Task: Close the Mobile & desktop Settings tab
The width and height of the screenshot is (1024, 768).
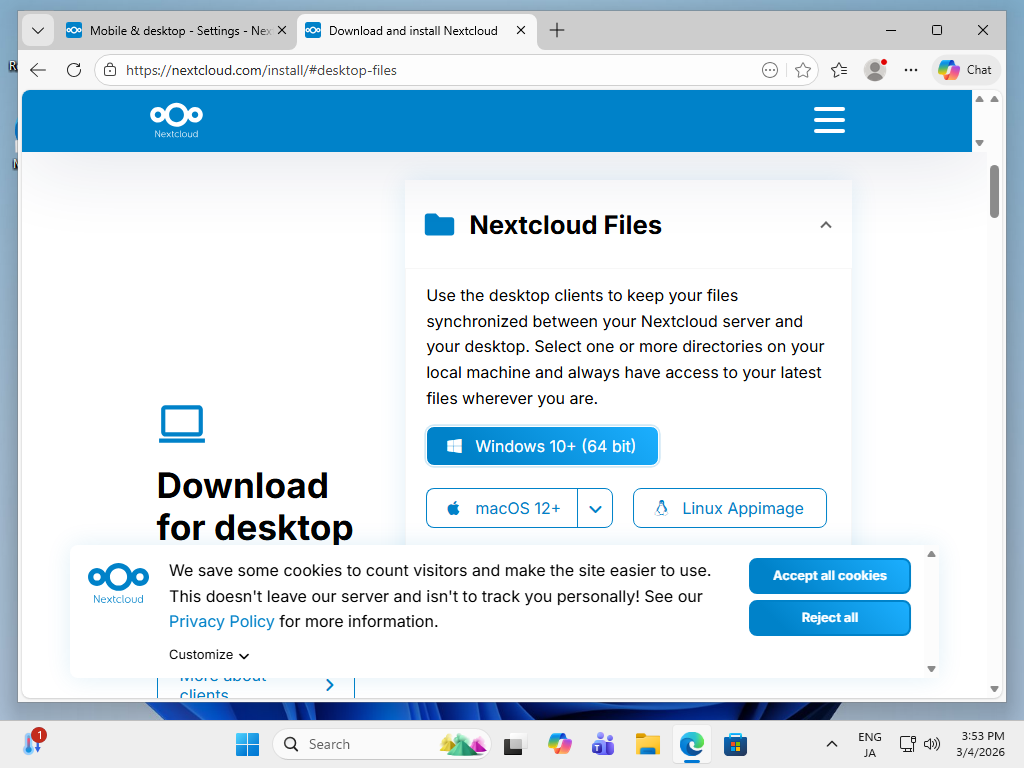Action: pos(282,31)
